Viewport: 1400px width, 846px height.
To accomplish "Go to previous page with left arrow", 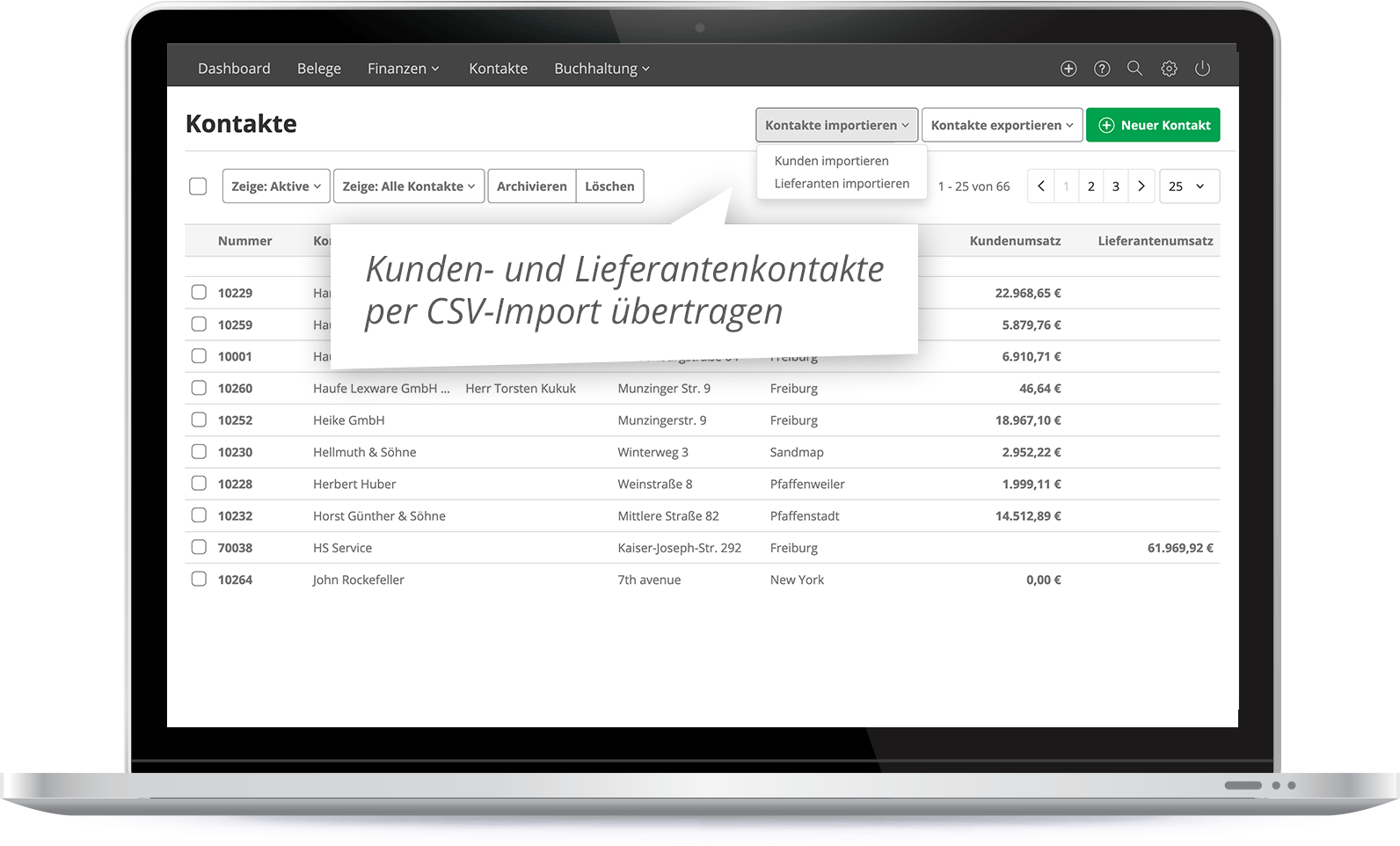I will (x=1041, y=186).
